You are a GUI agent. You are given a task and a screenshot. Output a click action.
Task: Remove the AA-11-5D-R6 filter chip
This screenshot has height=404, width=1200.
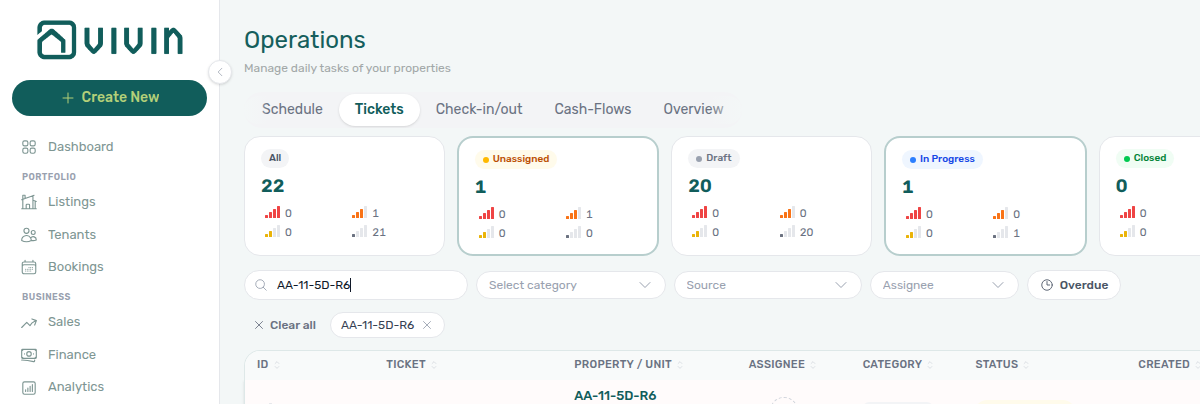427,325
